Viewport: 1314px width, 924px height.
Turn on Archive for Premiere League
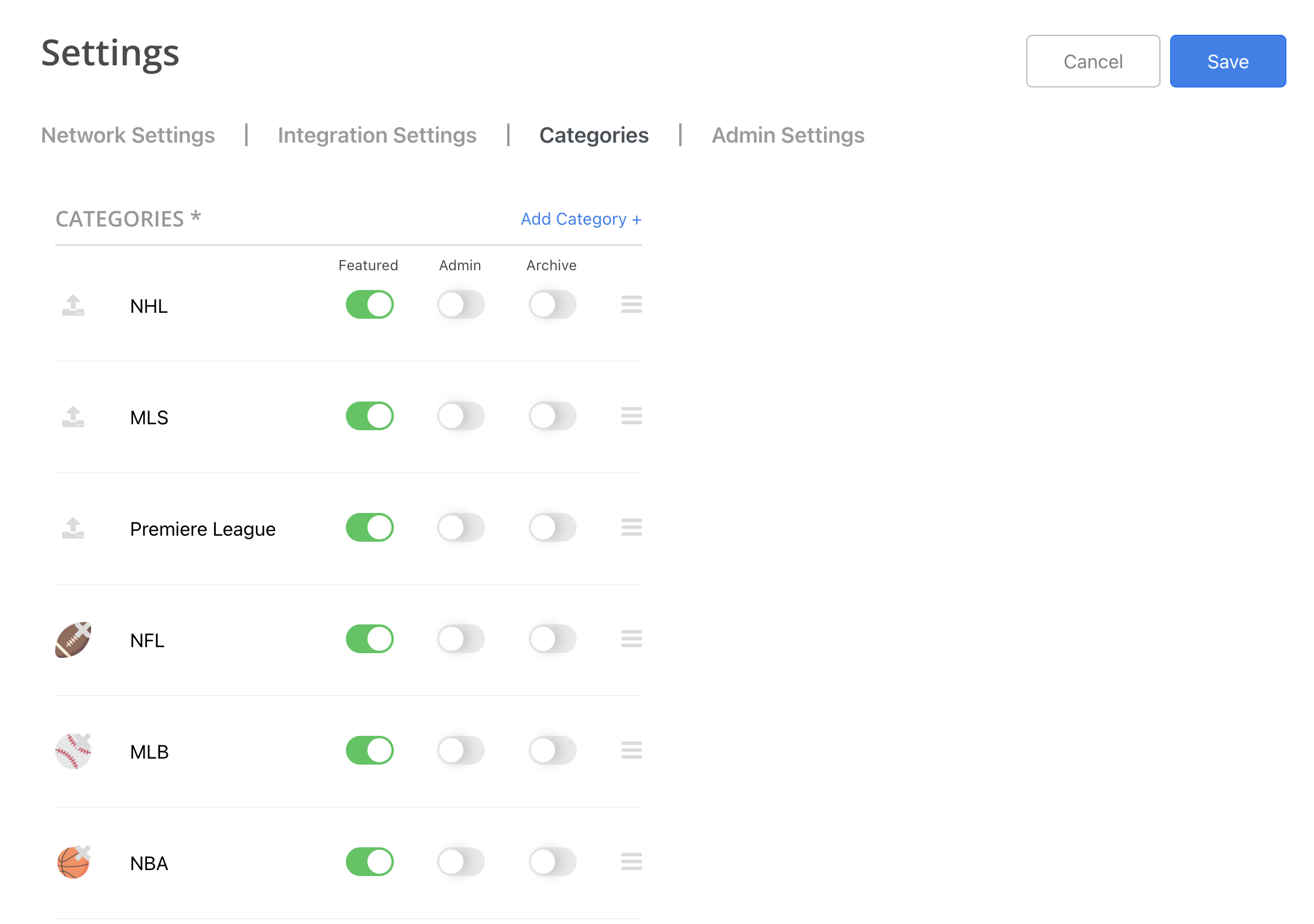(552, 527)
